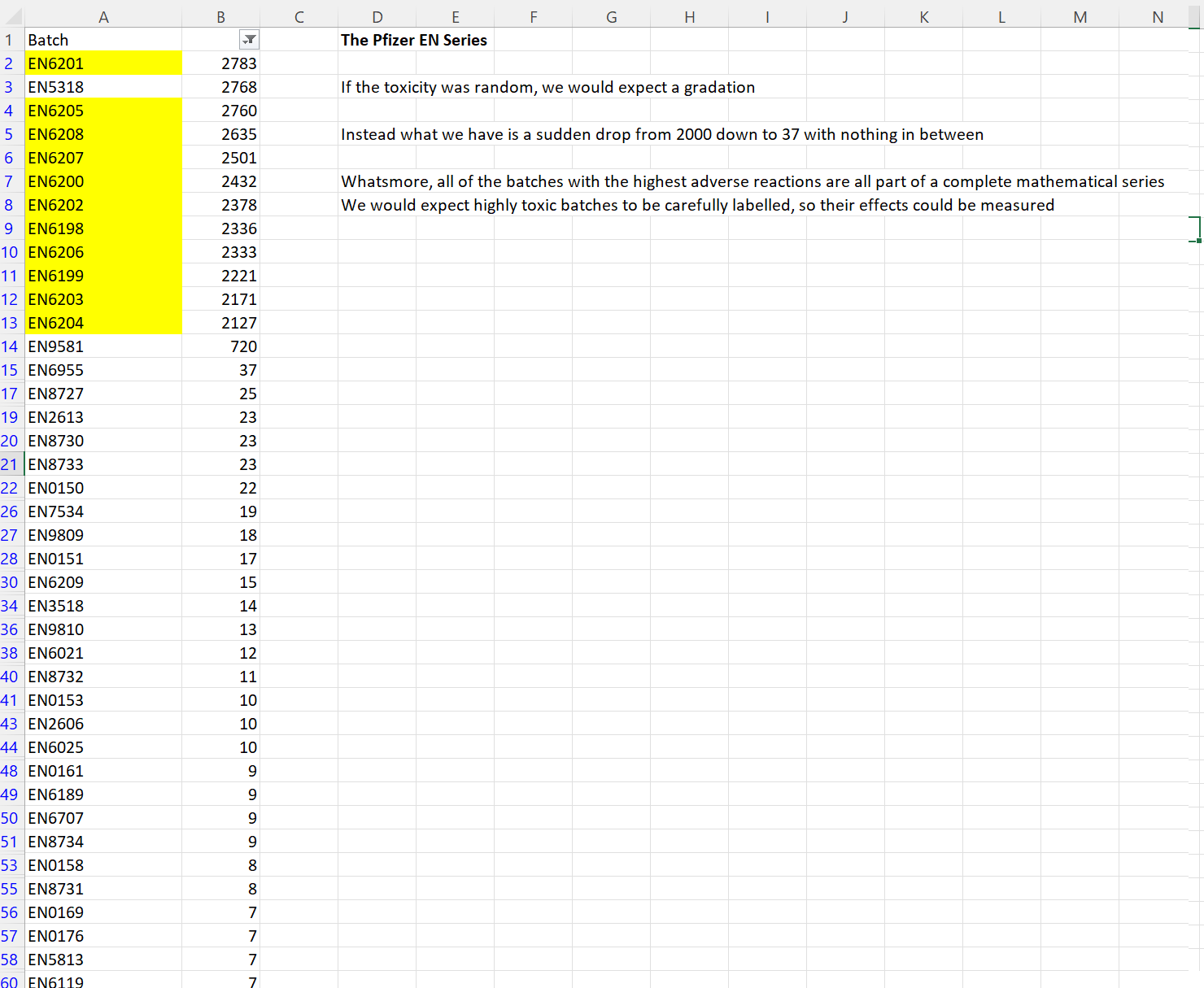Screen dimensions: 1204x988
Task: Select the row 14 header
Action: point(10,346)
